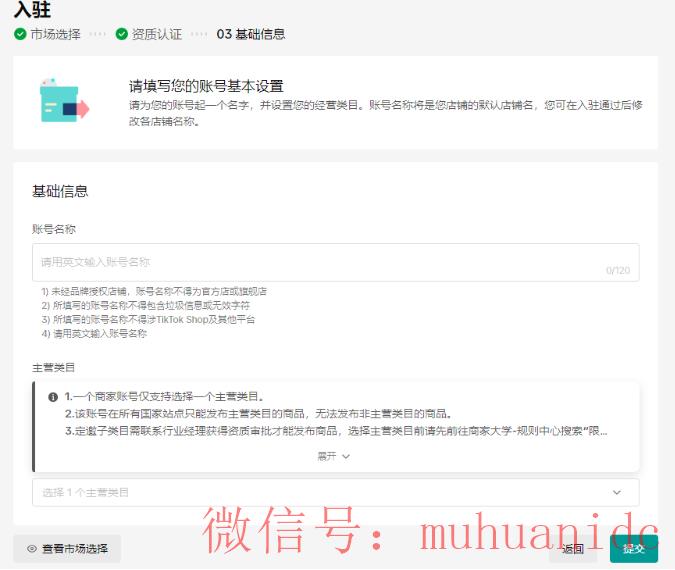Click the dropdown chevron for 主营类目

coord(616,493)
